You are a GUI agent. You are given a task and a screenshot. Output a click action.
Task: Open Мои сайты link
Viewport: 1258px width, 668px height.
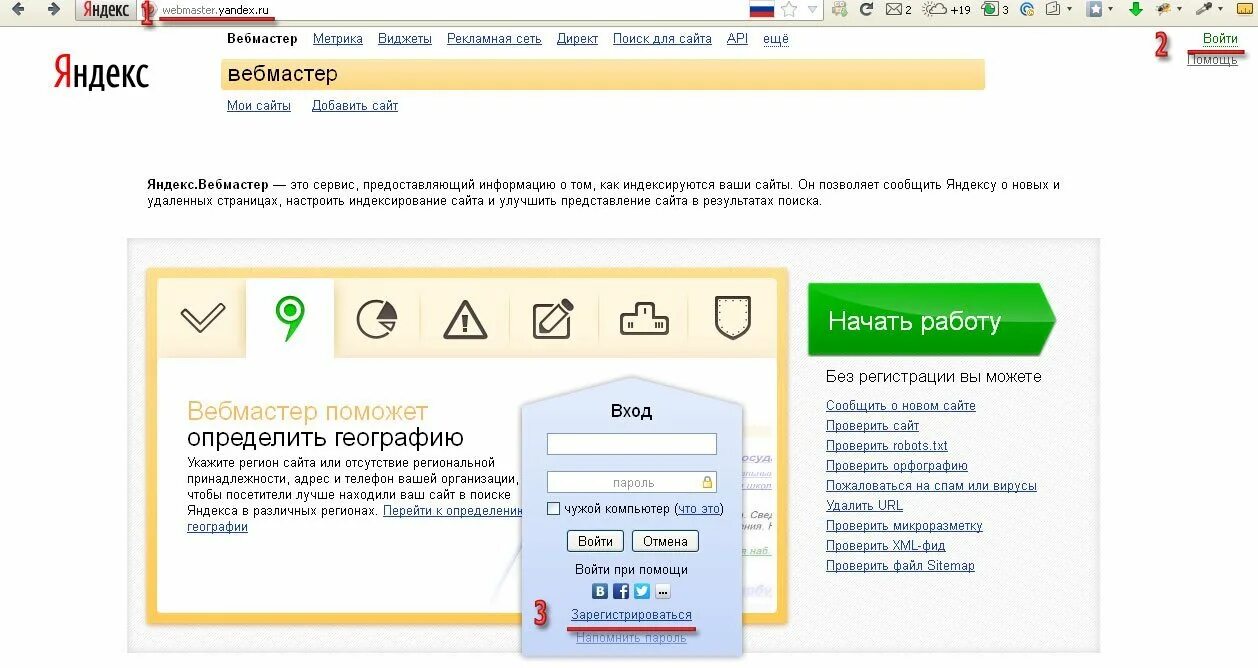coord(259,105)
